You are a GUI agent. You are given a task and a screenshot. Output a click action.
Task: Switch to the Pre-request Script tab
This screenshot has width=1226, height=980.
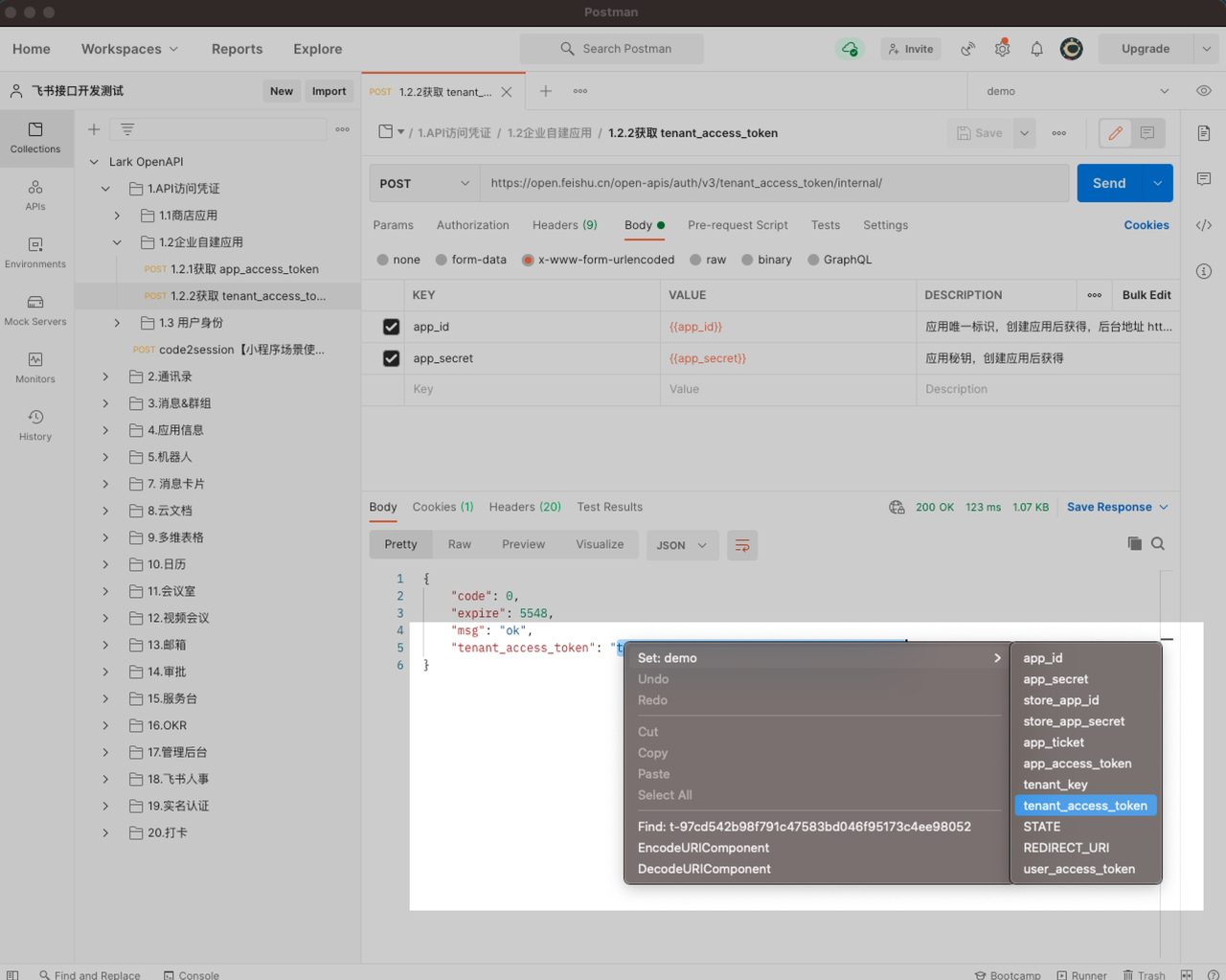[x=737, y=225]
